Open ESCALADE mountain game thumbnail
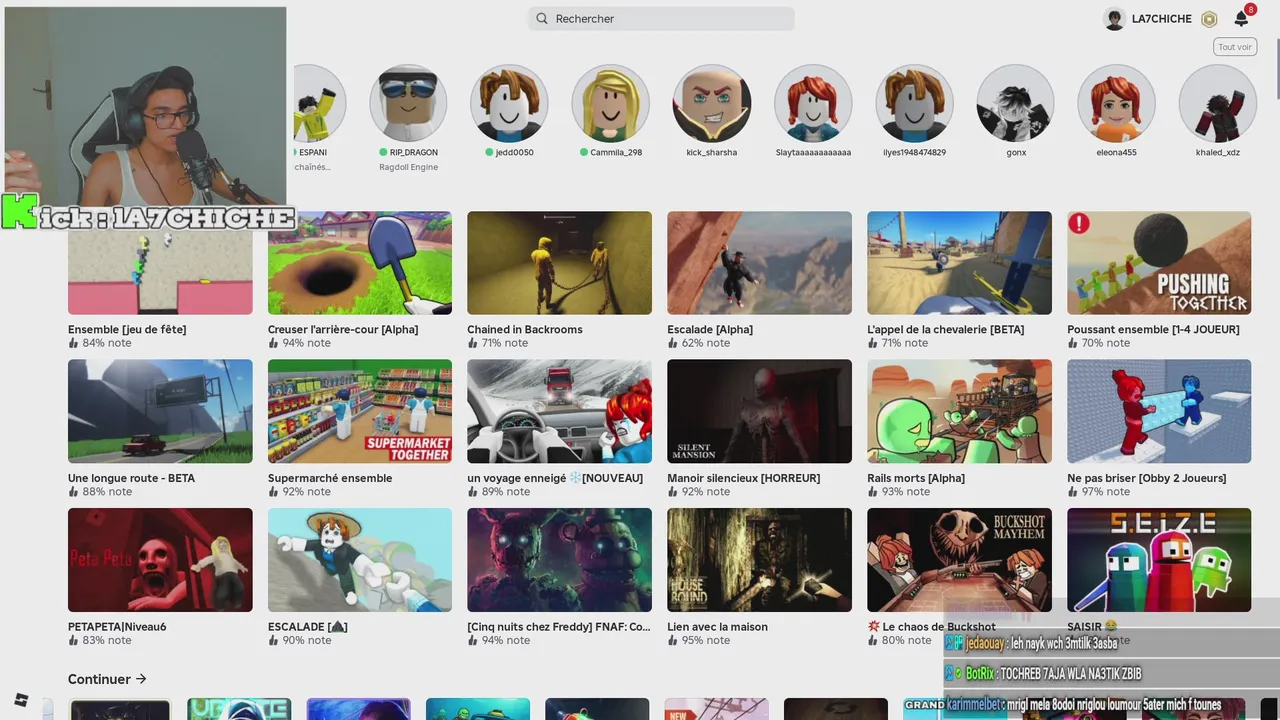This screenshot has width=1280, height=720. tap(360, 560)
